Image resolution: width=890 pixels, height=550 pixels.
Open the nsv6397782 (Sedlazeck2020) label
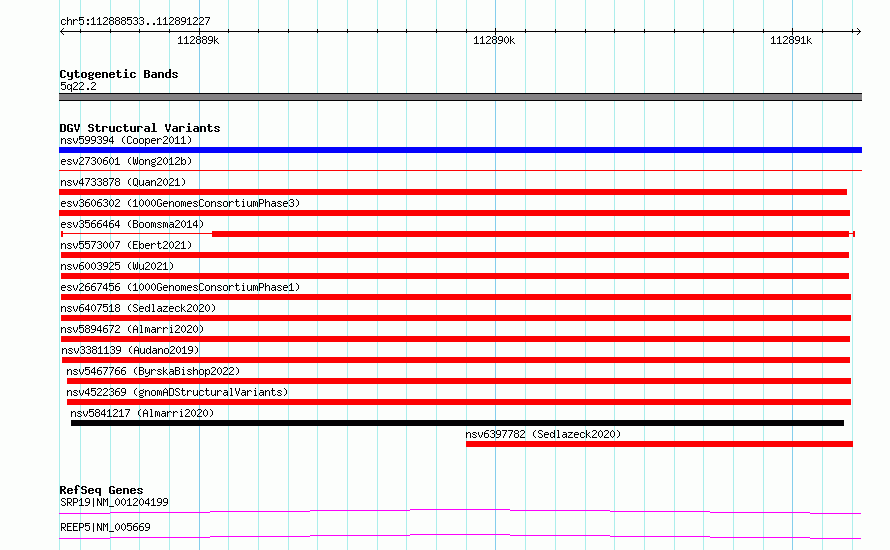[543, 434]
